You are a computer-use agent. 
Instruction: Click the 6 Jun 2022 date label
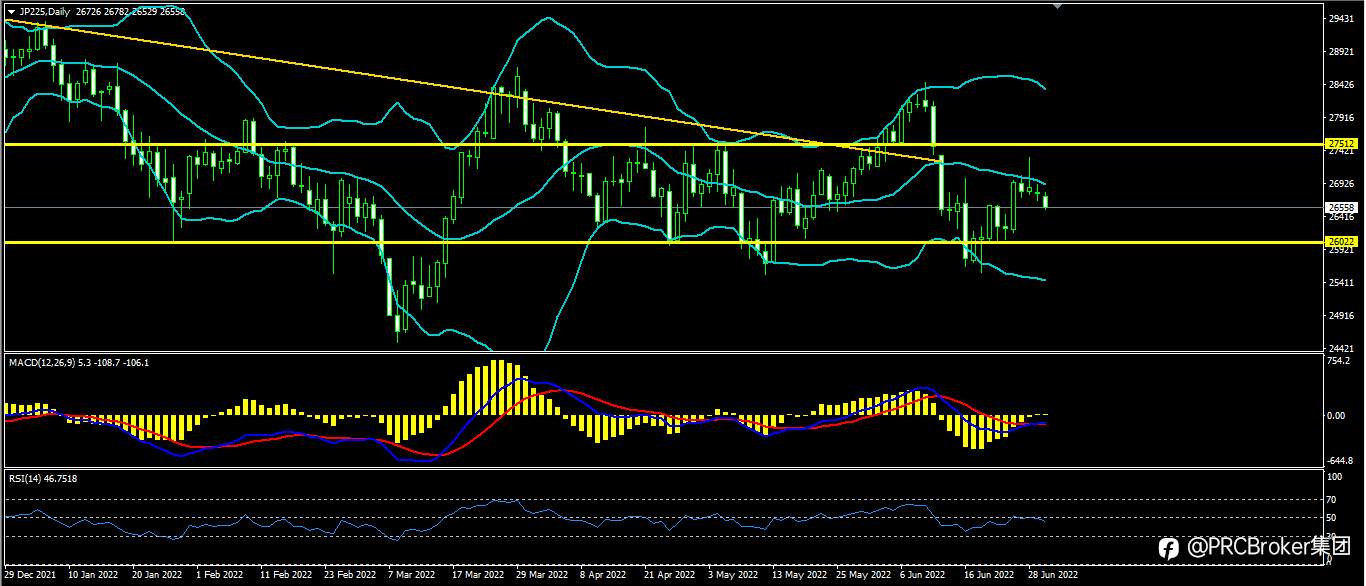pyautogui.click(x=922, y=576)
